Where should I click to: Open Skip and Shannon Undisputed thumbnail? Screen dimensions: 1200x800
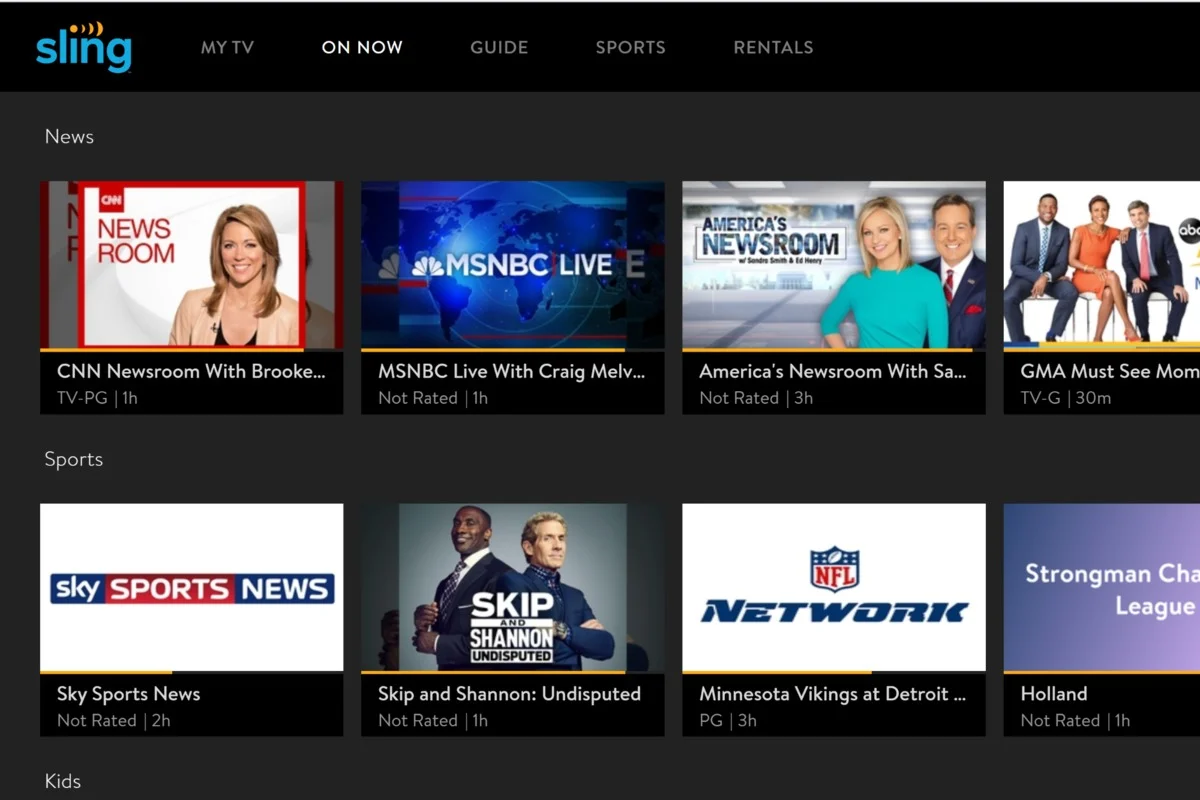(x=513, y=587)
